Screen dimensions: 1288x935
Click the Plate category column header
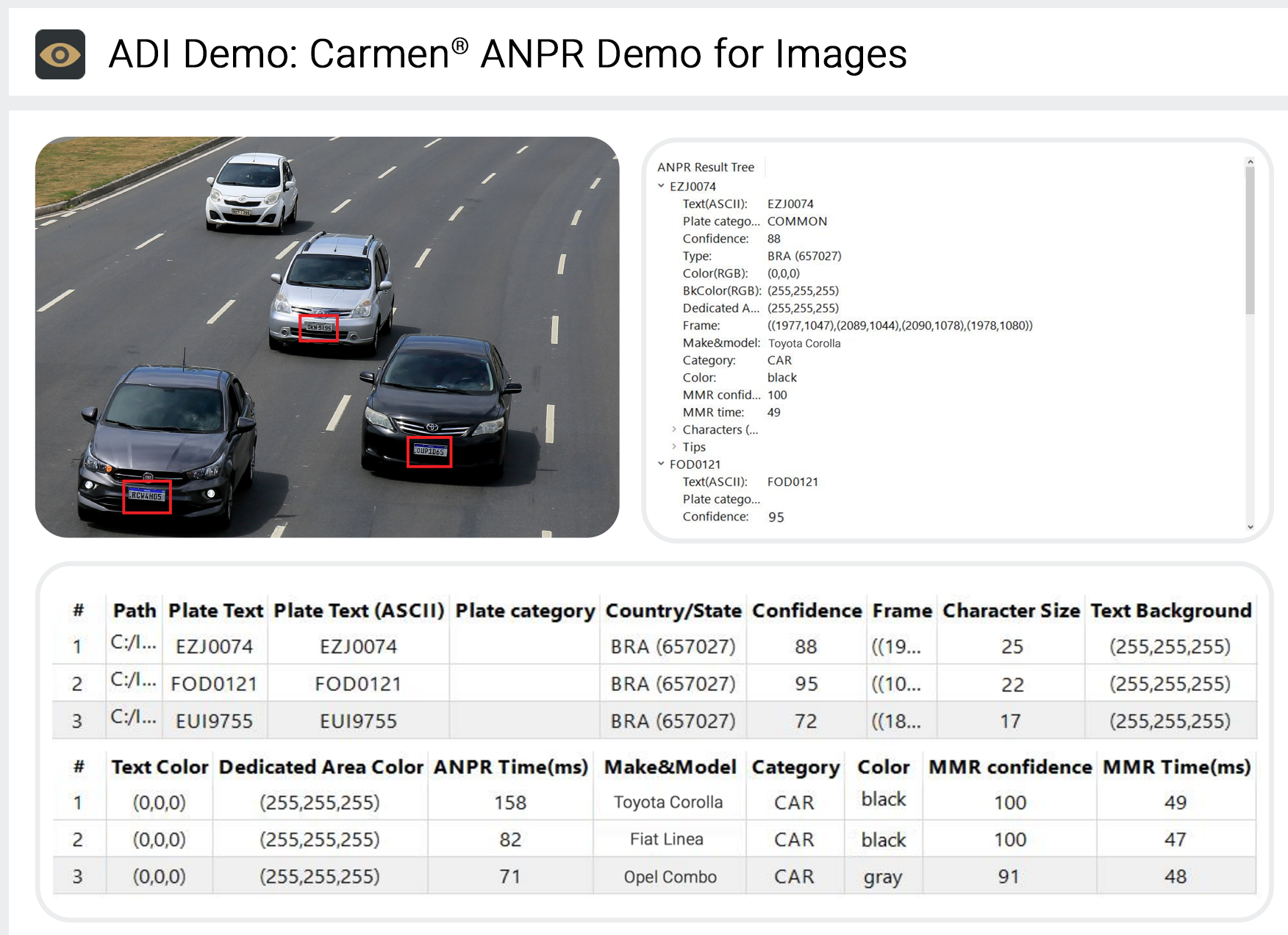tap(525, 611)
